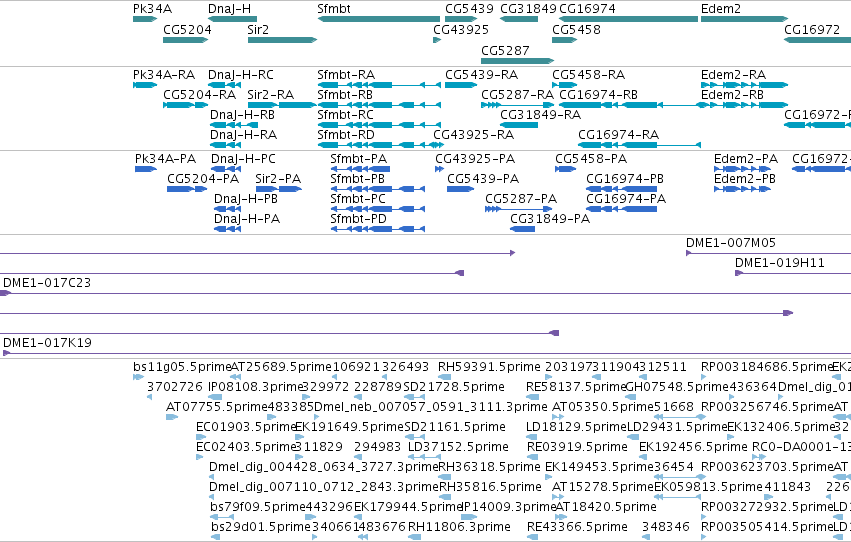Viewport: 851px width, 542px height.
Task: Click the Edem2-PB protein label
Action: (745, 179)
